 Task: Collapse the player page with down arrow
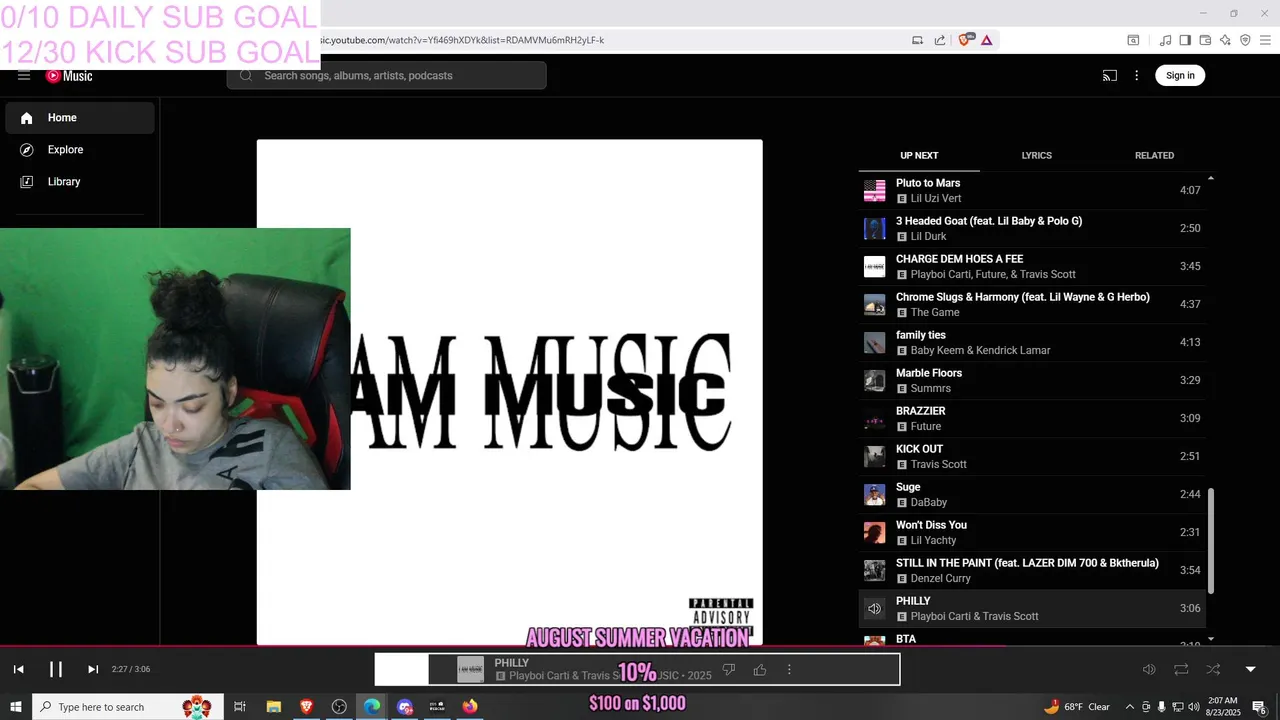tap(1250, 669)
